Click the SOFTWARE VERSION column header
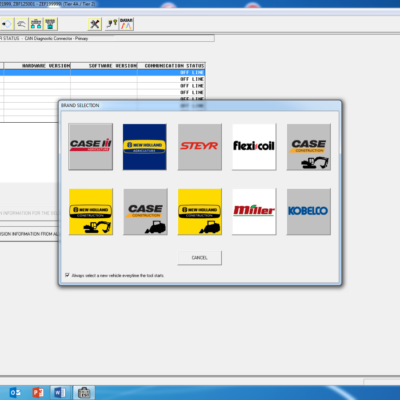The height and width of the screenshot is (400, 400). click(x=104, y=66)
